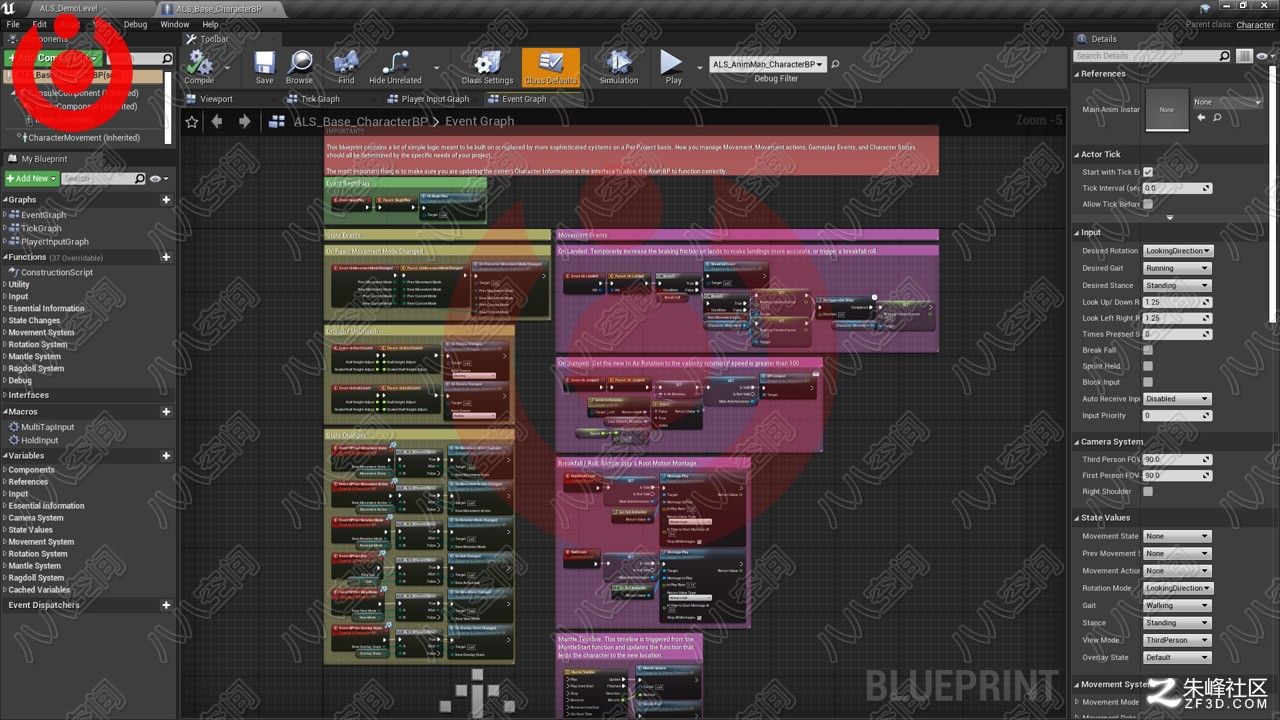Select ConstructionScript function

tap(57, 272)
